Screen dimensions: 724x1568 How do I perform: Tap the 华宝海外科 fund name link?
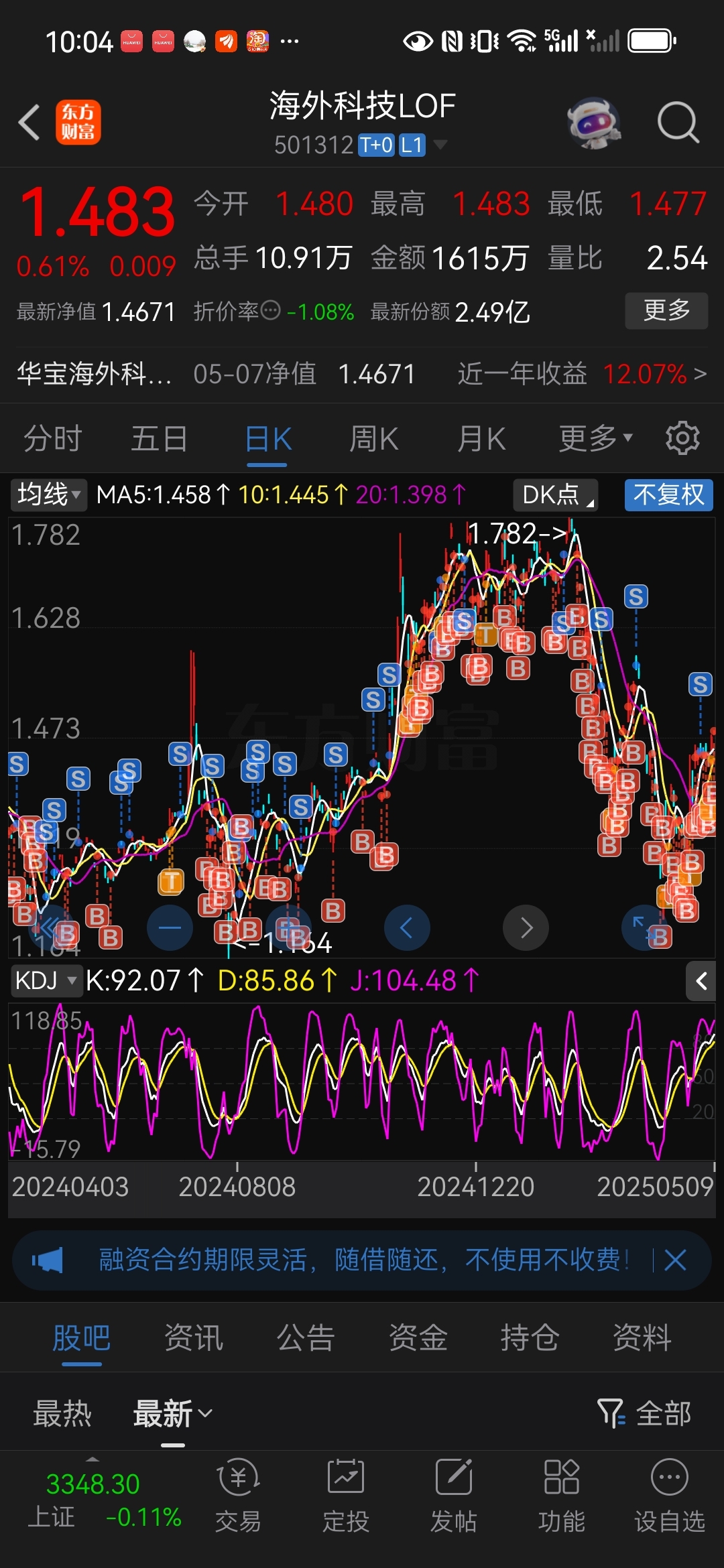94,373
